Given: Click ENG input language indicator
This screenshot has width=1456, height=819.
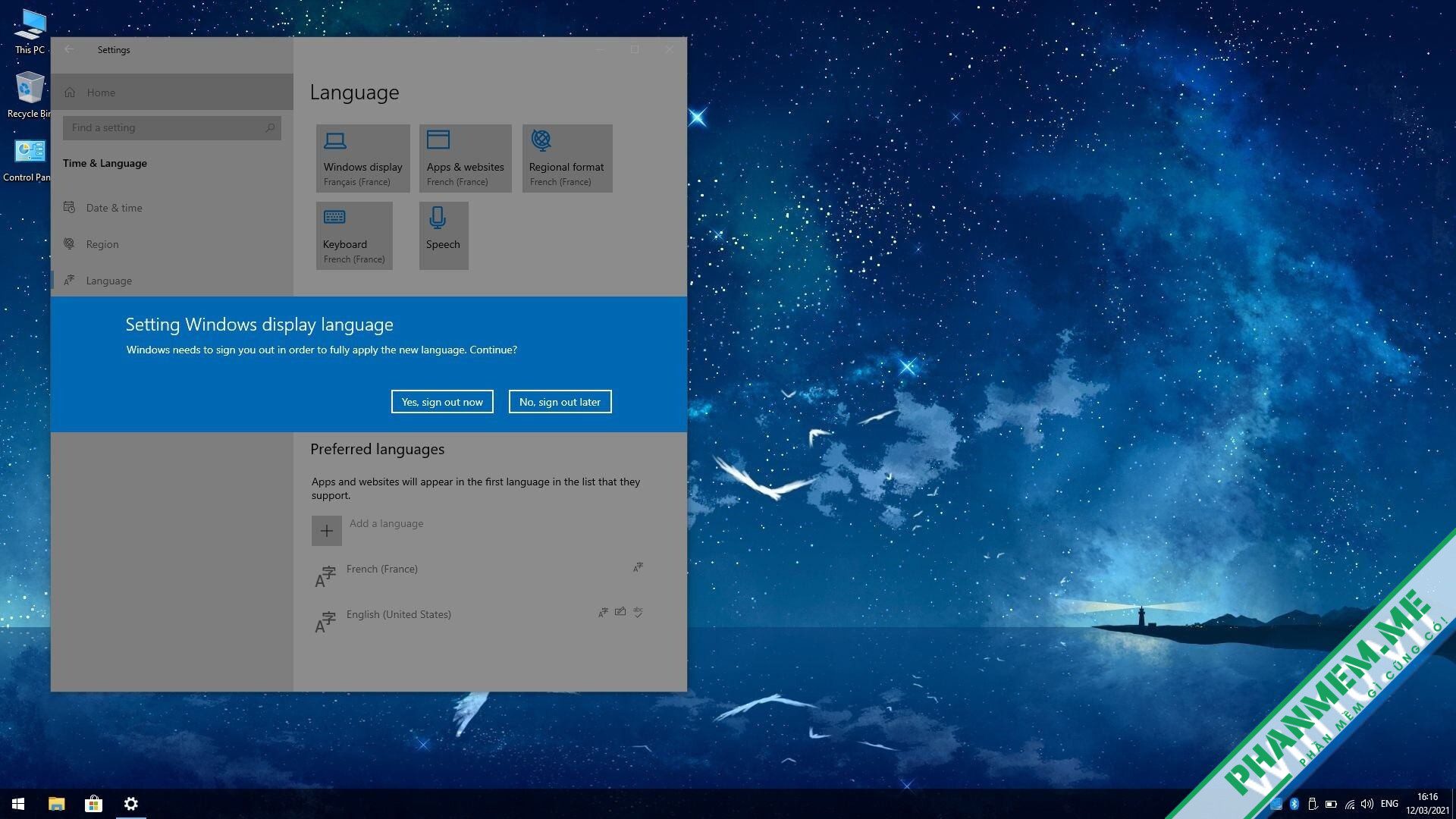Looking at the screenshot, I should pos(1389,804).
